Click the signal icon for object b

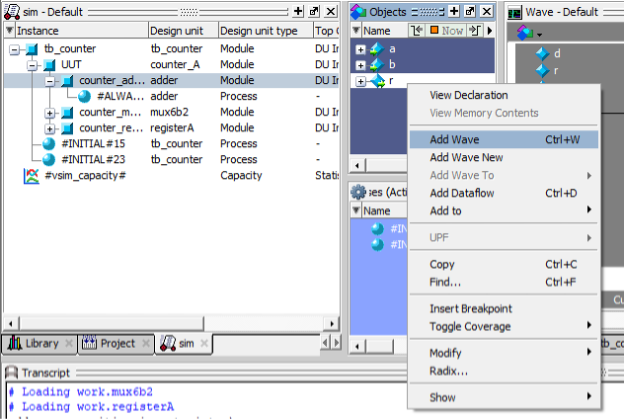[376, 64]
